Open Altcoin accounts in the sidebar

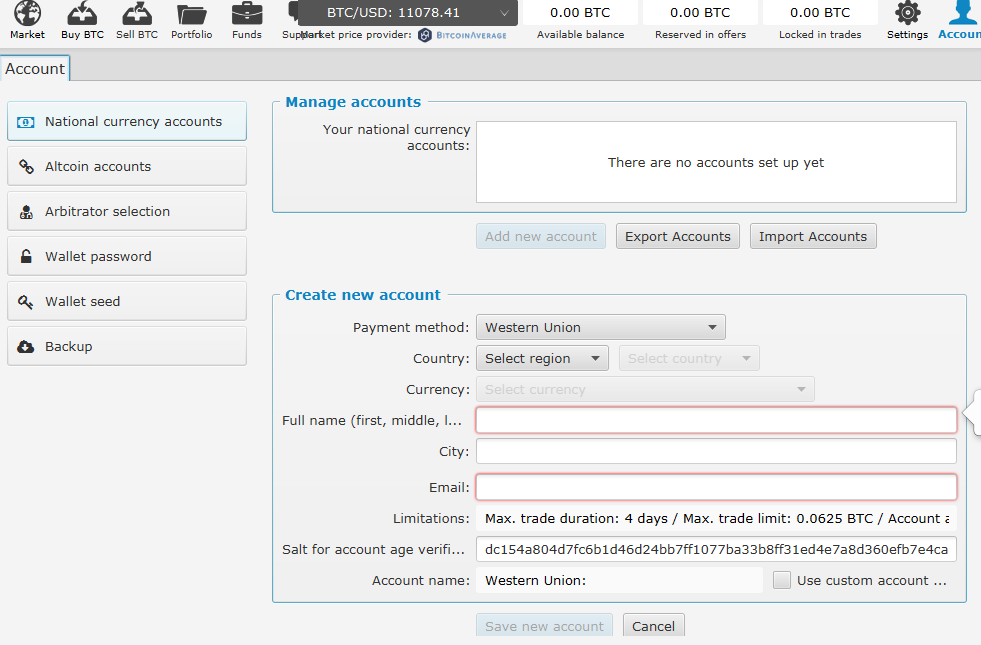(127, 166)
